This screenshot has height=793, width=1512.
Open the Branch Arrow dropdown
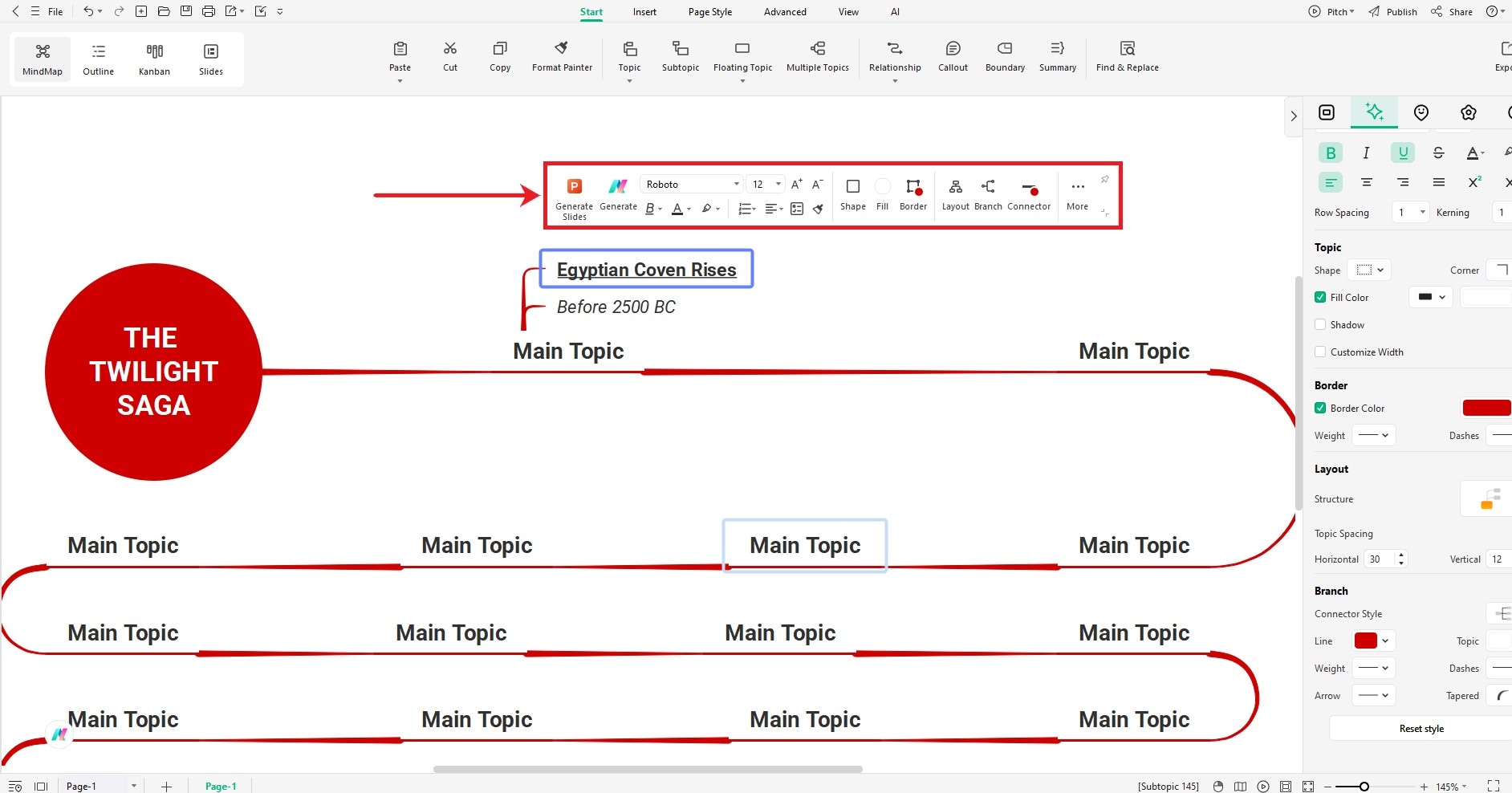click(x=1374, y=695)
